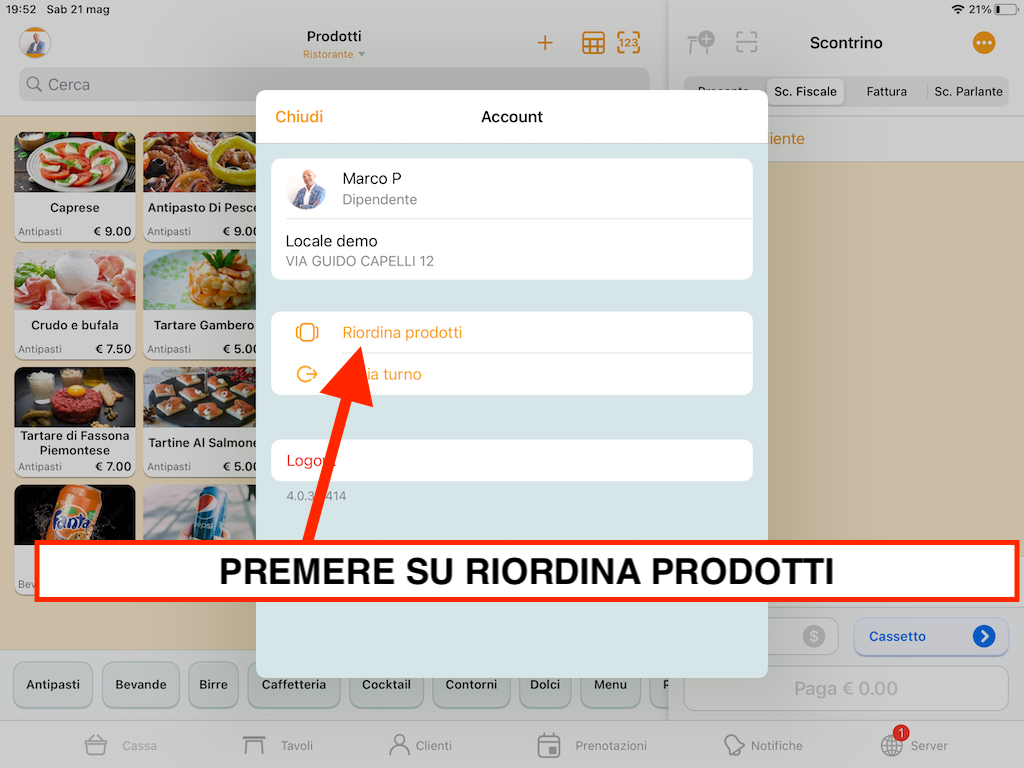Tap the user avatar in the top-left corner
The width and height of the screenshot is (1024, 768).
point(35,43)
